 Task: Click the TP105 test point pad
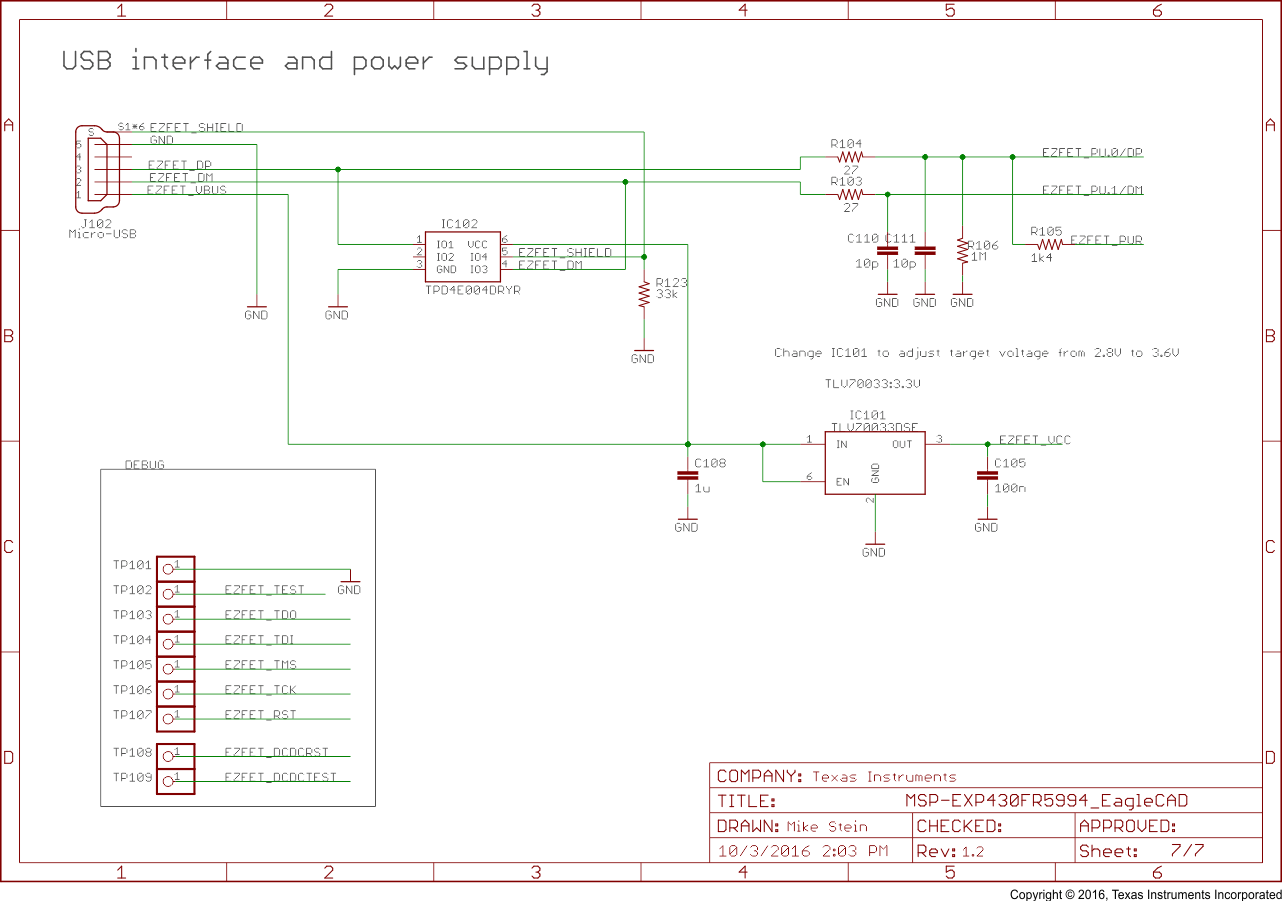coord(175,668)
